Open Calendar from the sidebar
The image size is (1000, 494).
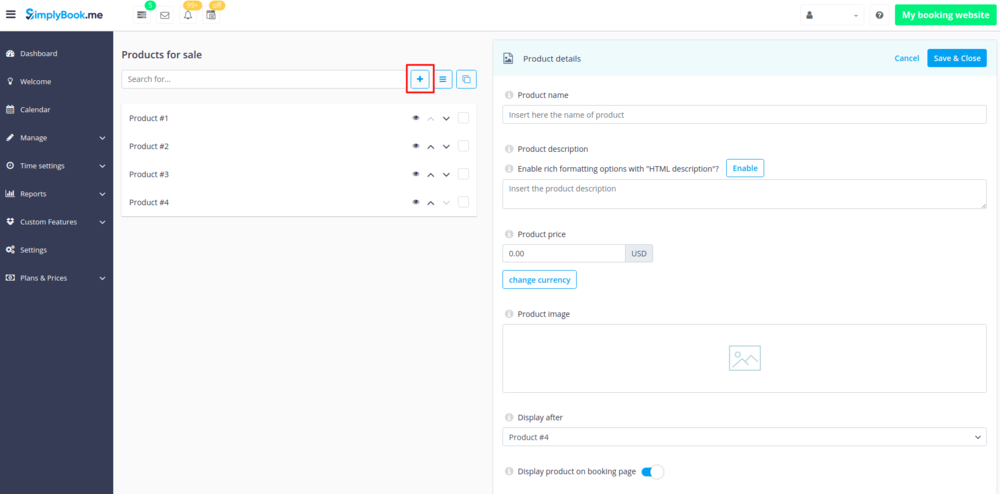coord(35,110)
